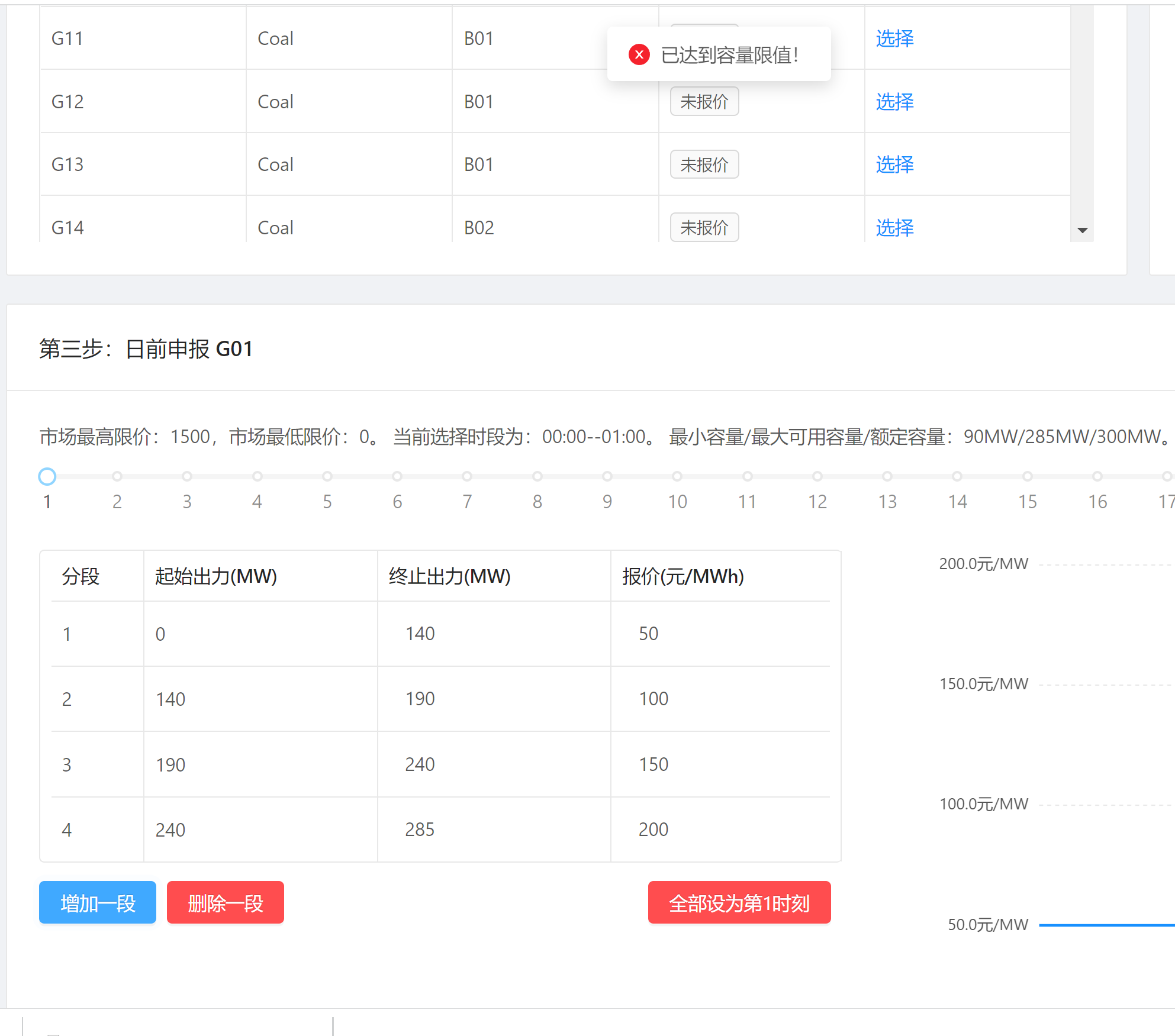Jump to time period 6 on the slider
Screen dimensions: 1175x1036
click(397, 476)
